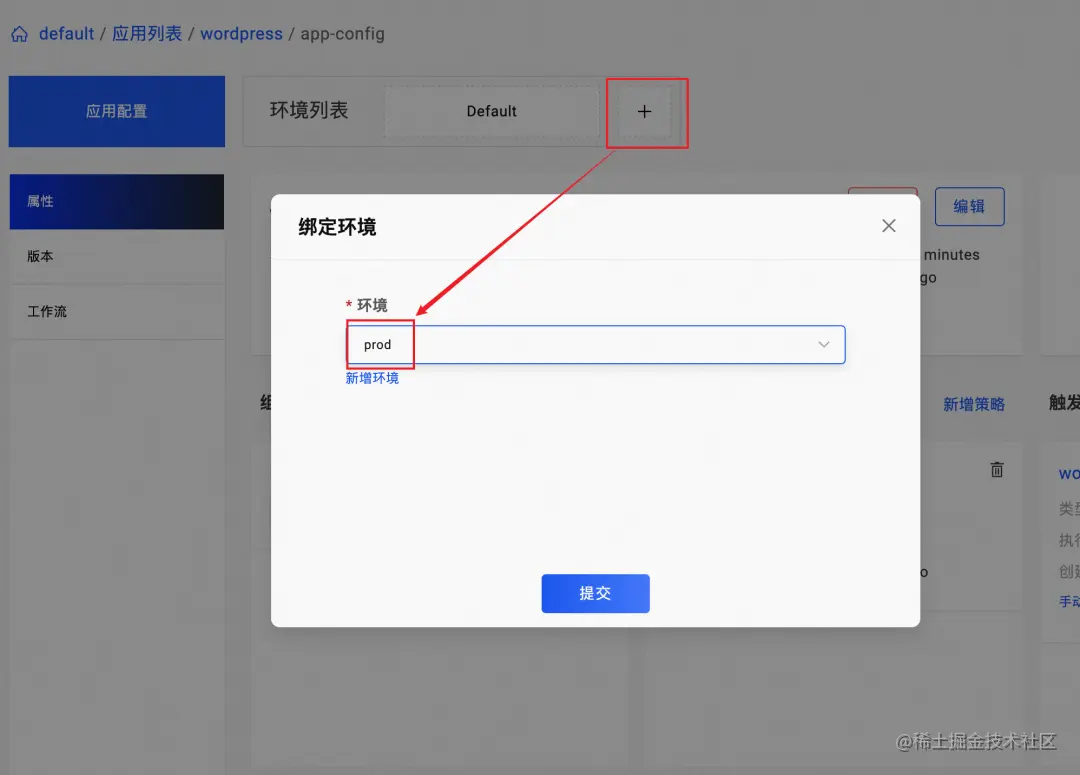The height and width of the screenshot is (775, 1080).
Task: Click the plus icon to add environment
Action: tap(644, 111)
